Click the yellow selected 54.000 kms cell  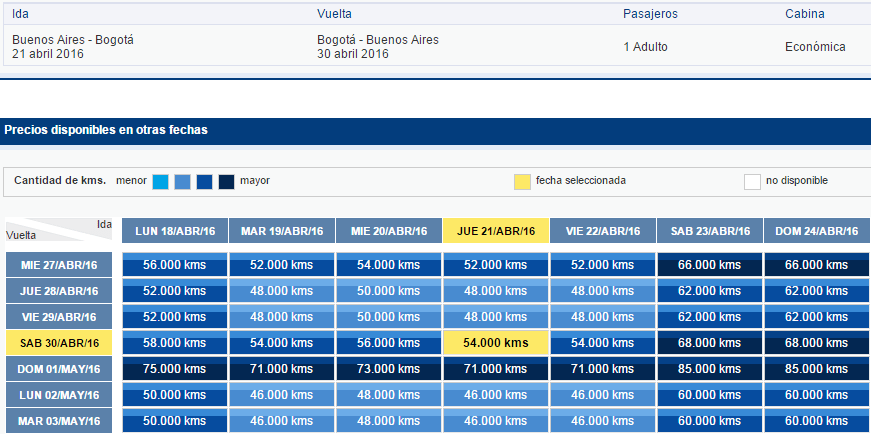pos(496,343)
